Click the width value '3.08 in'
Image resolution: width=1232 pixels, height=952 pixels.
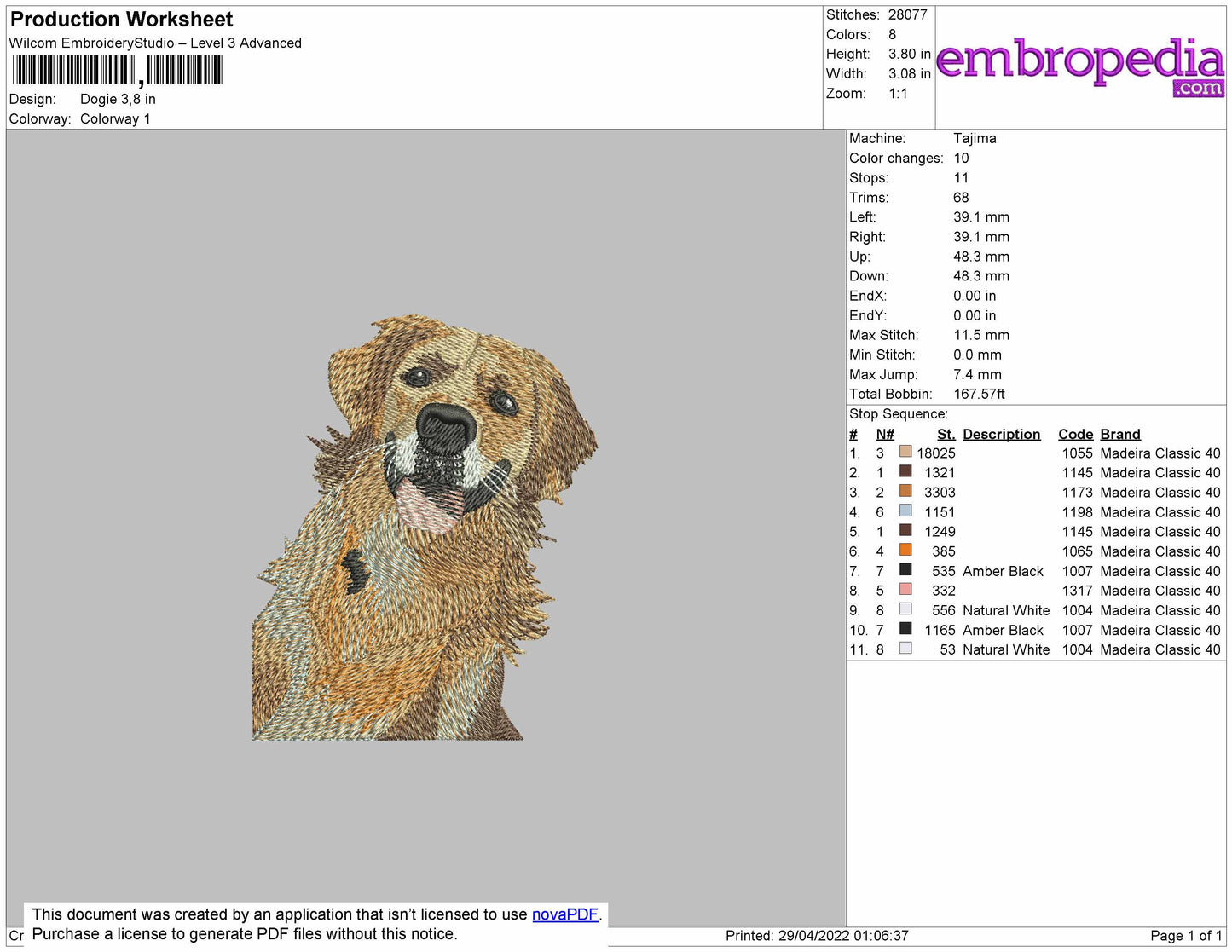(x=909, y=73)
